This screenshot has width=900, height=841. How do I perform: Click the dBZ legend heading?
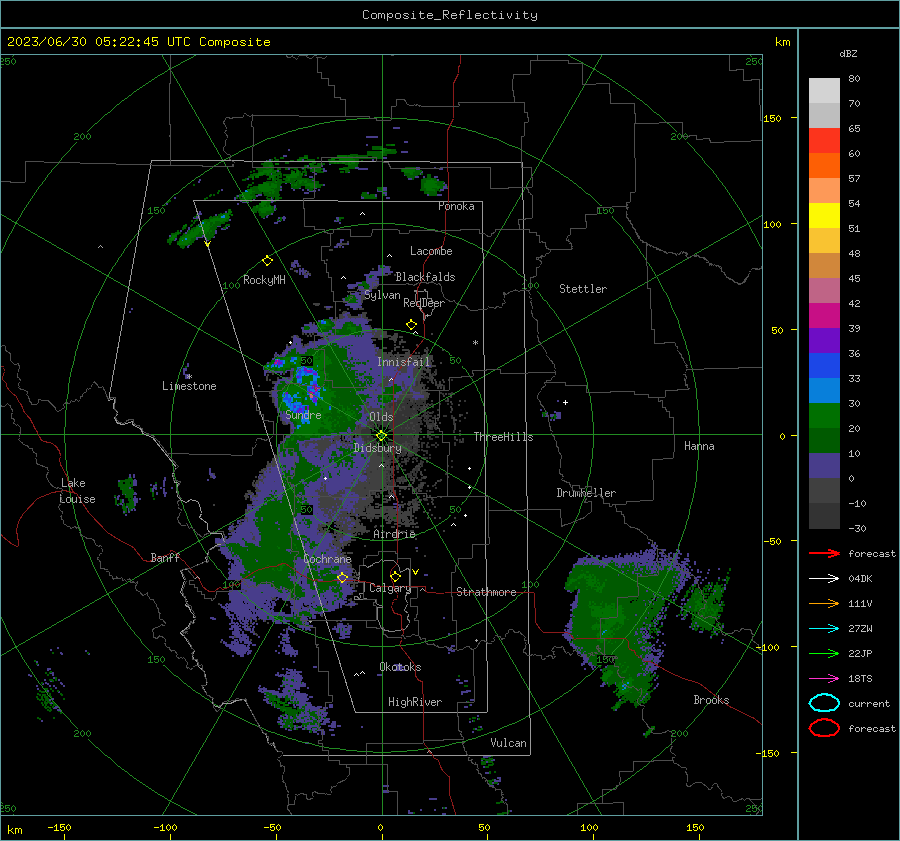pyautogui.click(x=848, y=53)
